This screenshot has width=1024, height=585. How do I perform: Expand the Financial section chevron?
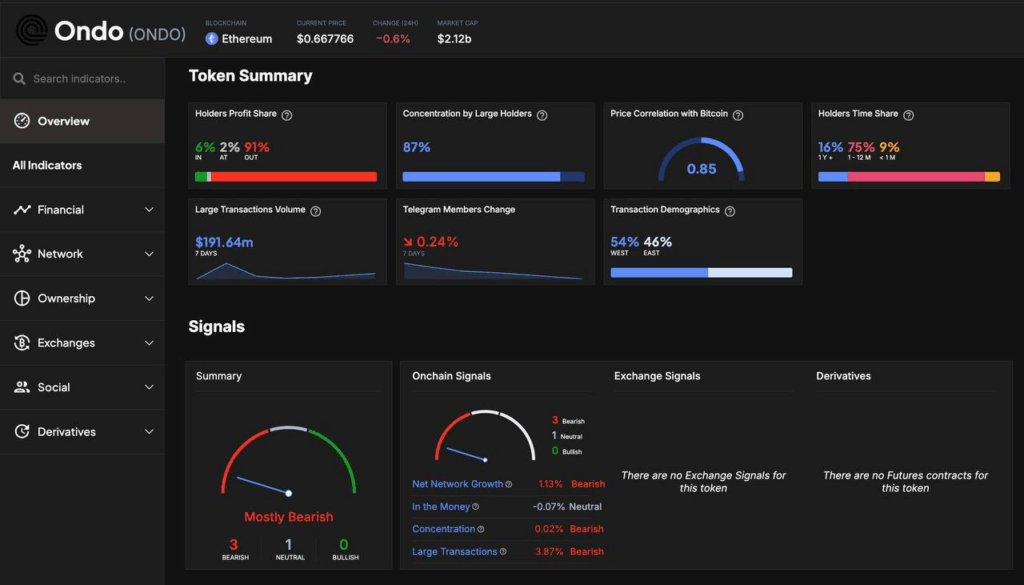pyautogui.click(x=149, y=210)
